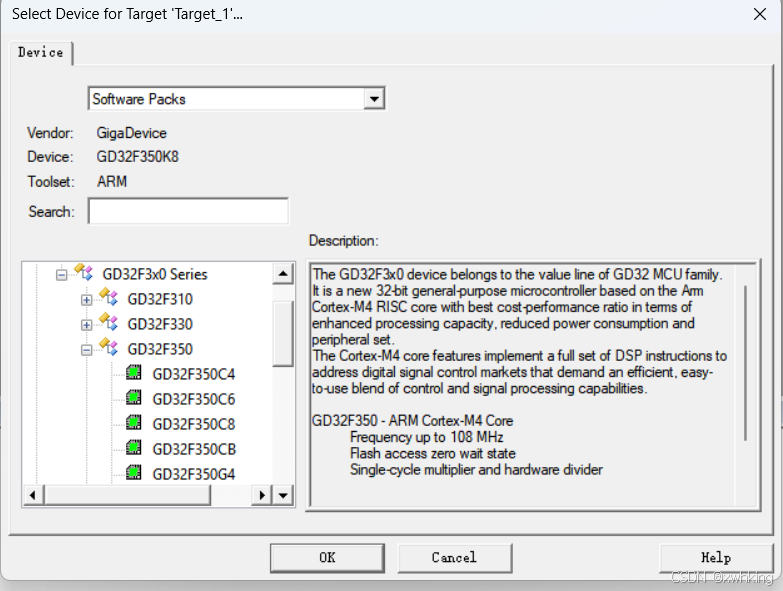Click the green chip icon for GD32F350G4
This screenshot has width=783, height=591.
pos(133,472)
